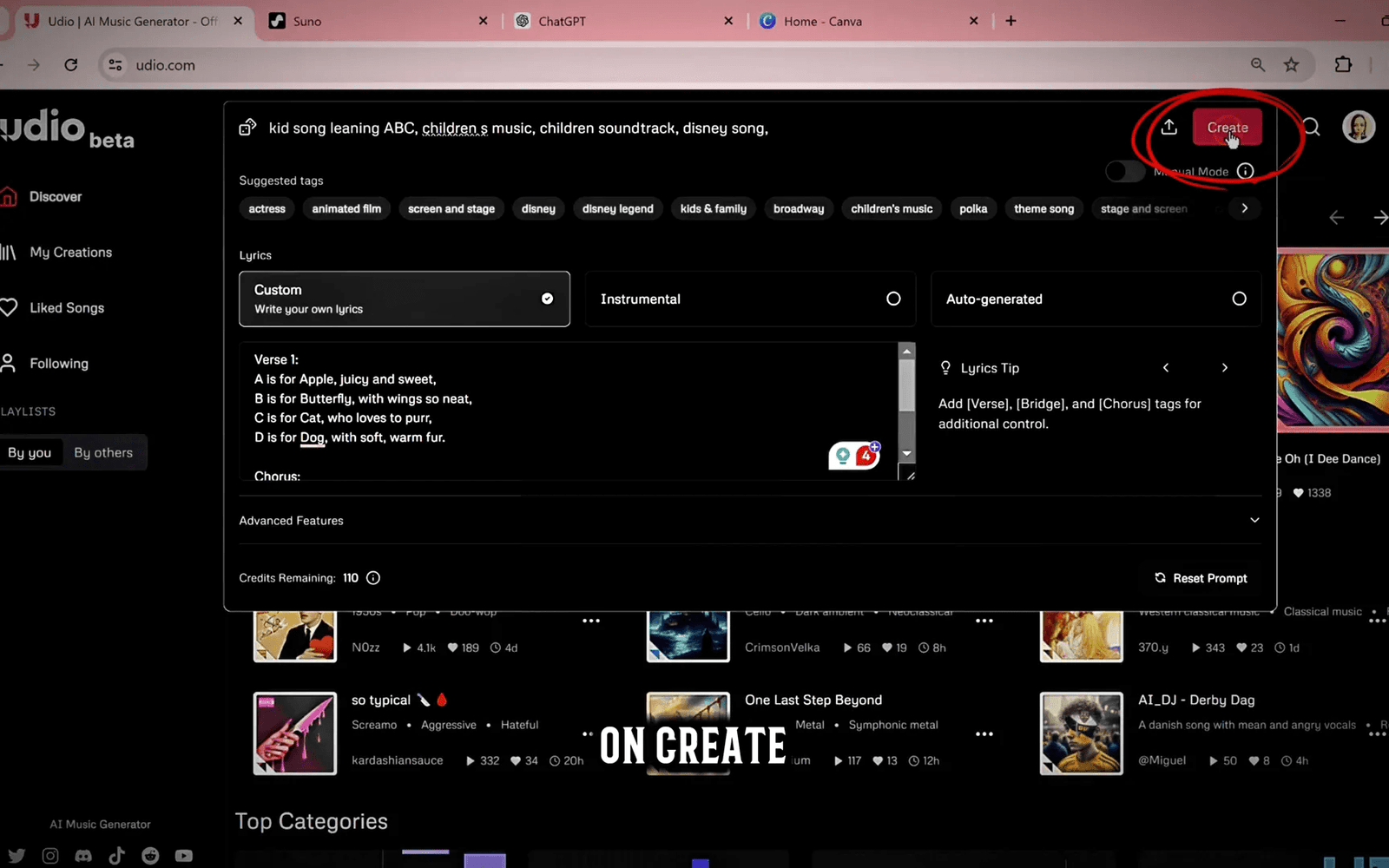The width and height of the screenshot is (1389, 868).
Task: Click the site information icon in address bar
Action: click(x=115, y=65)
